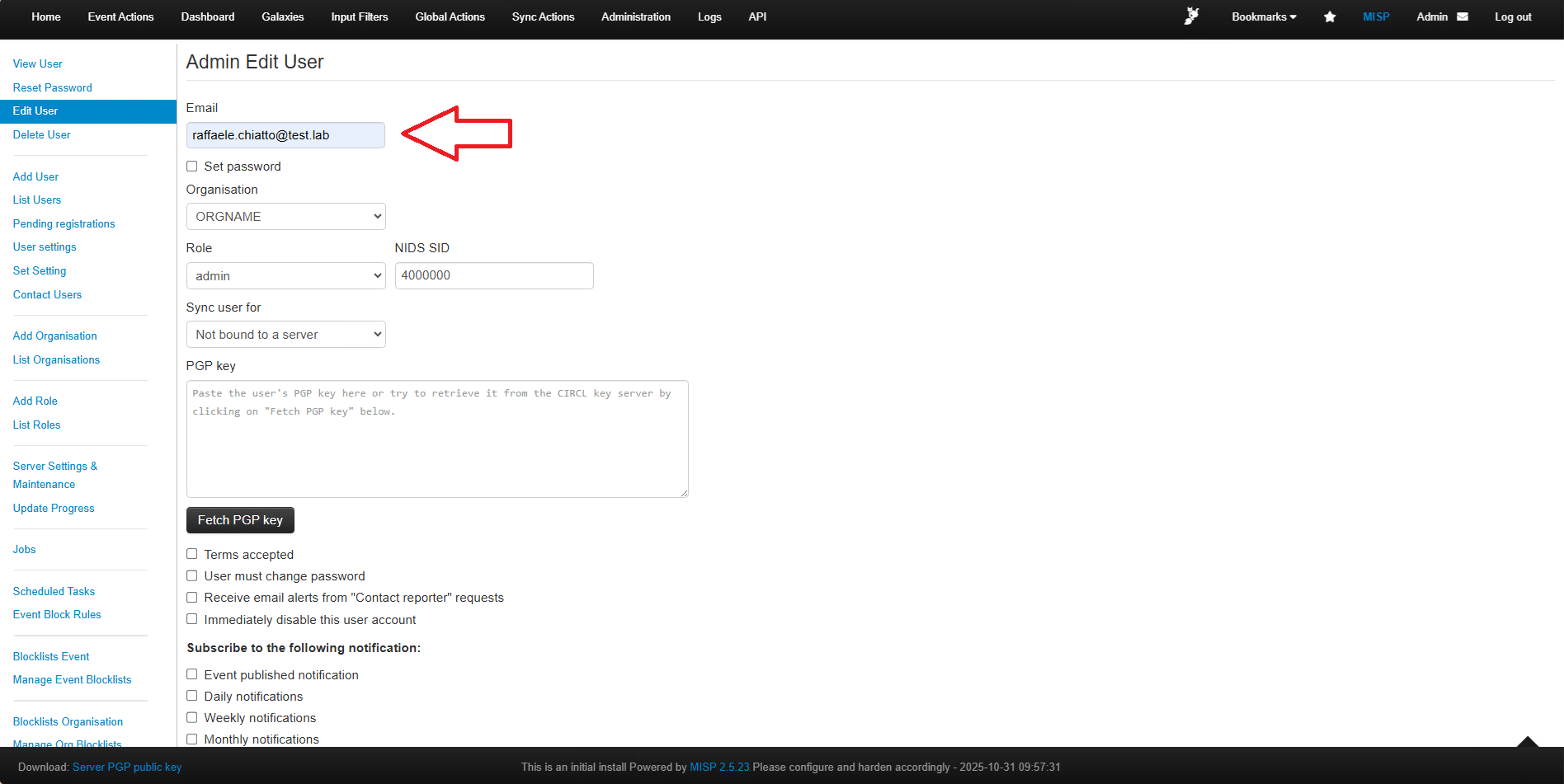Open the Event Actions menu
Screen dimensions: 1564x784
point(120,16)
